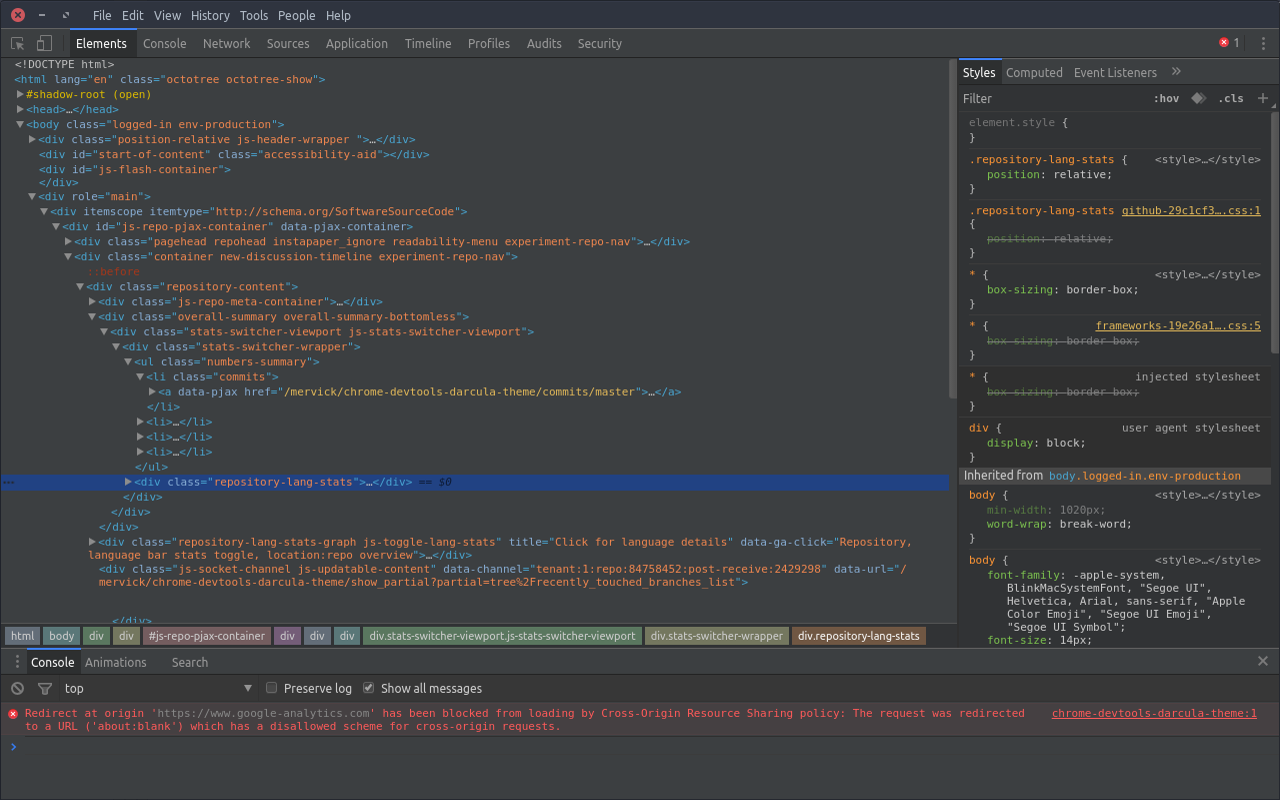Open the People menu

click(x=296, y=15)
